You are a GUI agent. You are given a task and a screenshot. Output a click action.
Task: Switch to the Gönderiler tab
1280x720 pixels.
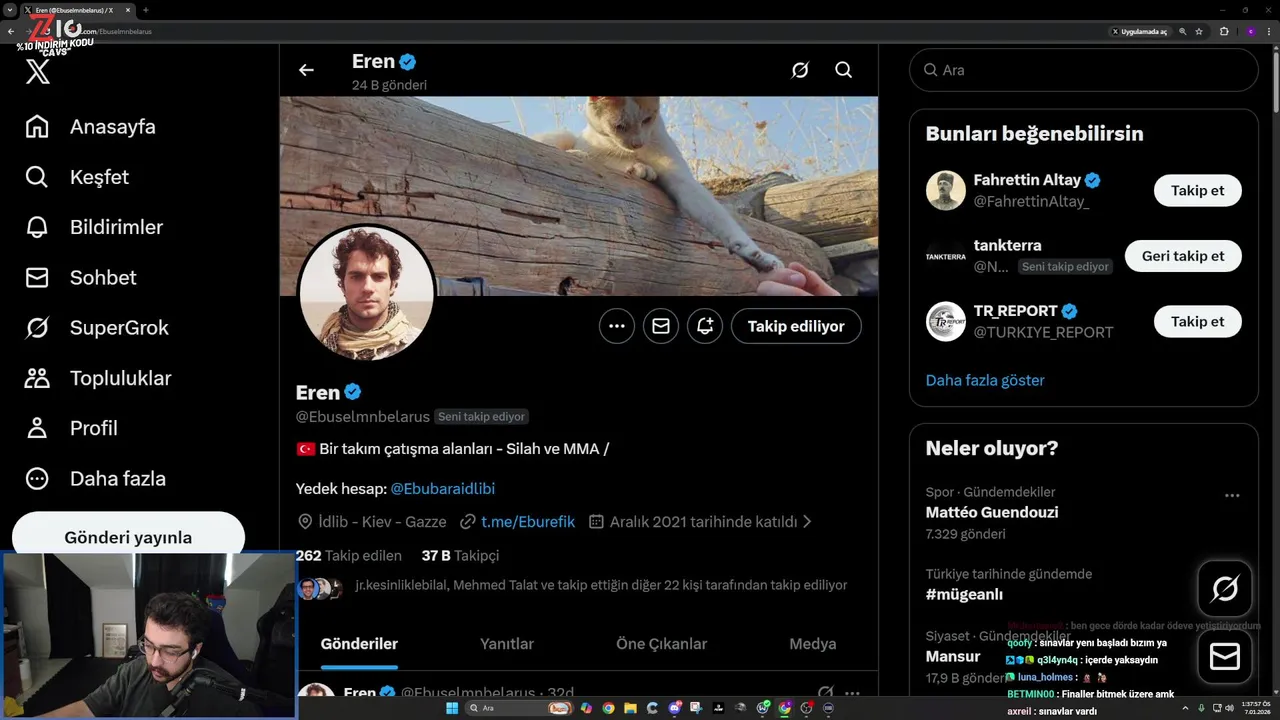pyautogui.click(x=359, y=644)
